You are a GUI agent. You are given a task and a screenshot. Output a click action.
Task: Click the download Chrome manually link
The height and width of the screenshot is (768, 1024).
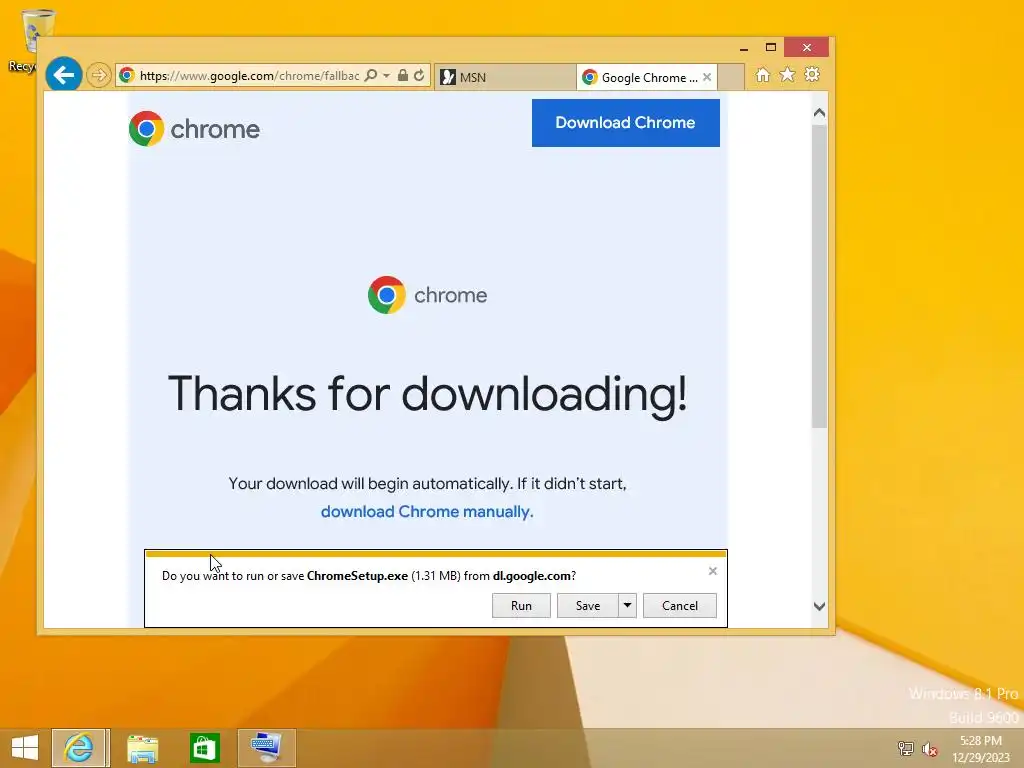427,511
